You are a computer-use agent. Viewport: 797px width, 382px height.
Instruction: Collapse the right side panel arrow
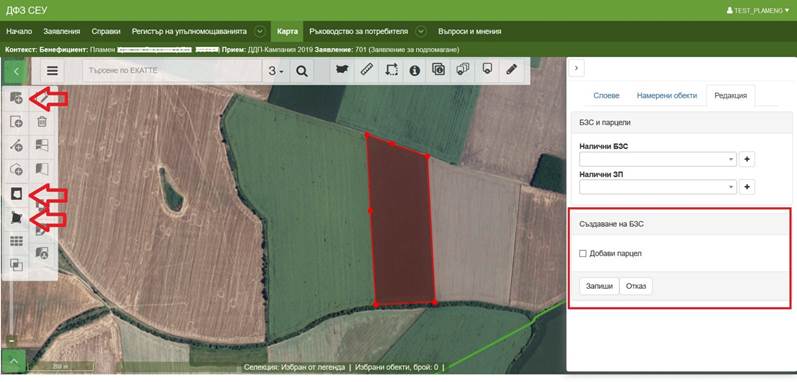pos(576,68)
